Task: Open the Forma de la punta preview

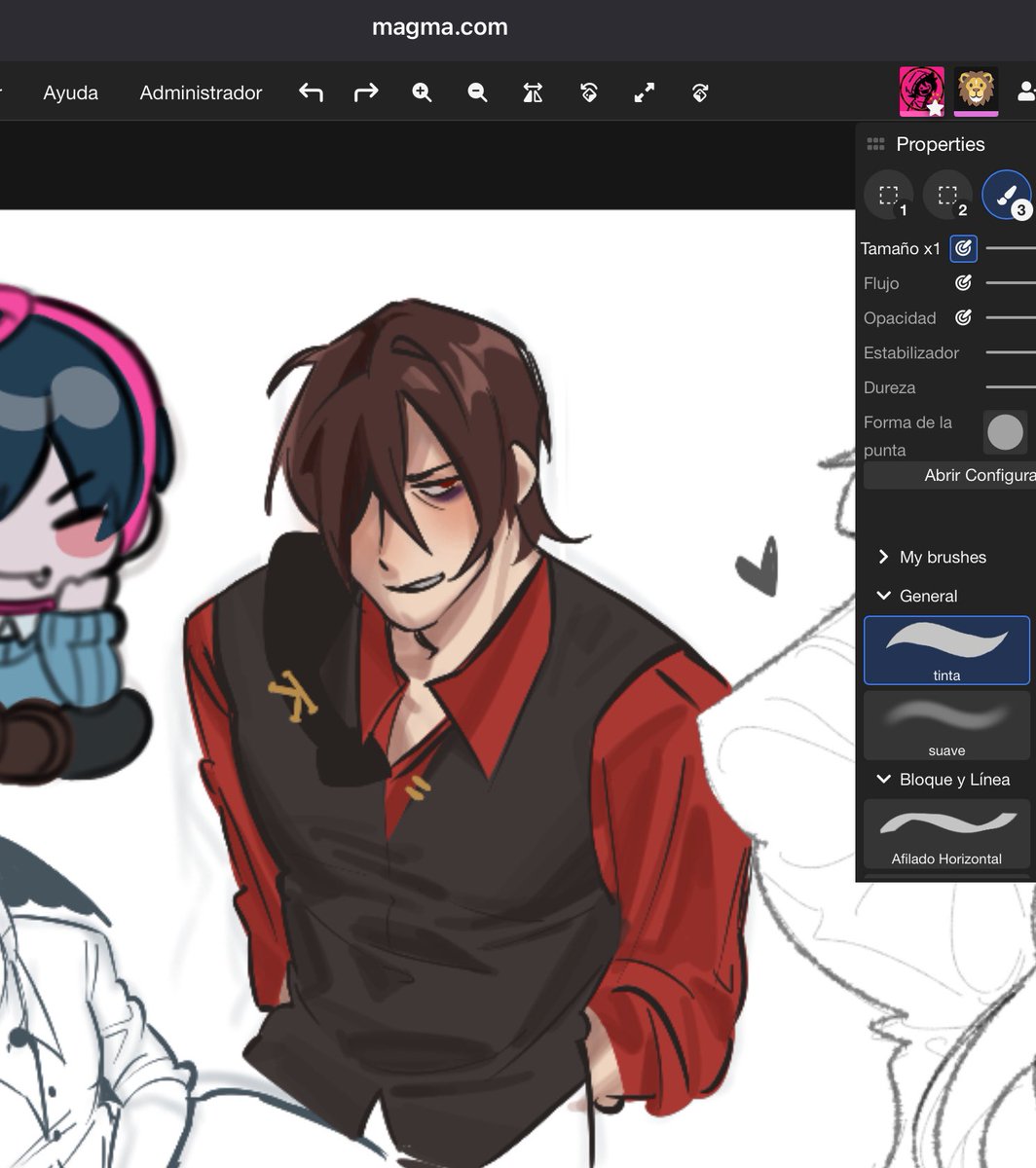Action: tap(1005, 432)
